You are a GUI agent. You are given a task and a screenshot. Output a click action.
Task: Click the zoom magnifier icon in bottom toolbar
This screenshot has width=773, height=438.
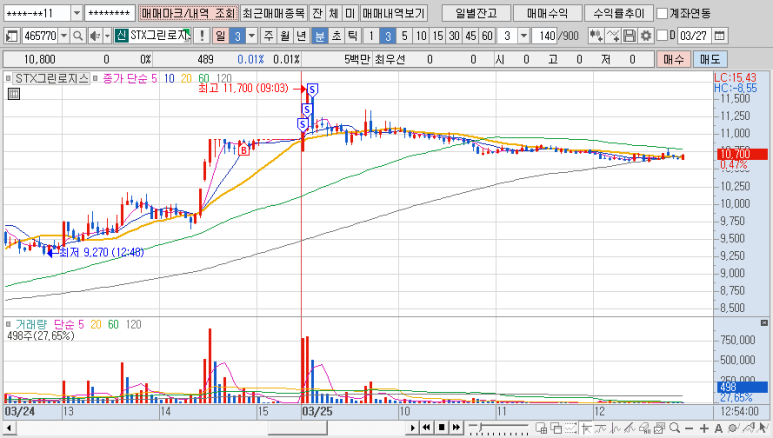pyautogui.click(x=674, y=428)
